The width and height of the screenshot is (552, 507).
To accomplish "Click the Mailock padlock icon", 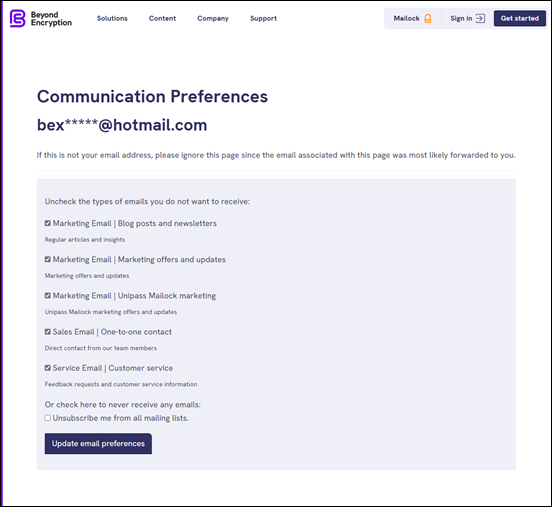I will click(x=428, y=18).
